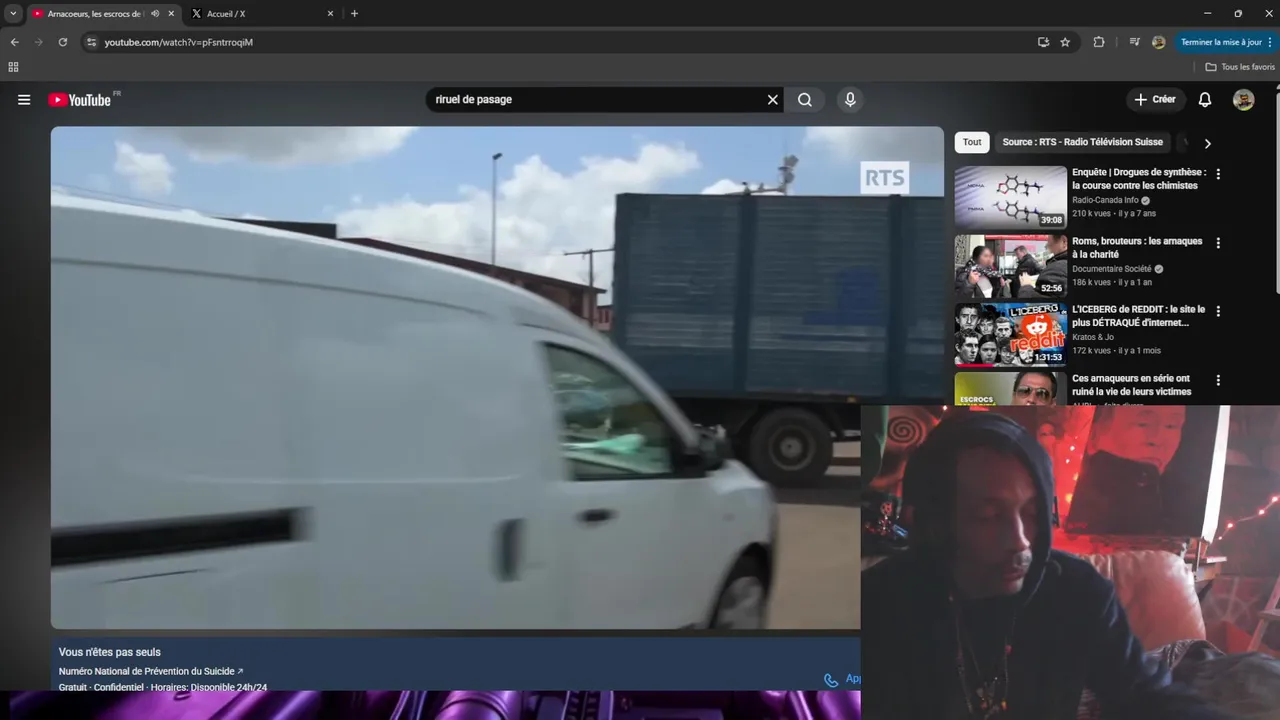1280x720 pixels.
Task: Open 'Roms, brouteurs' video thumbnail
Action: click(1010, 266)
